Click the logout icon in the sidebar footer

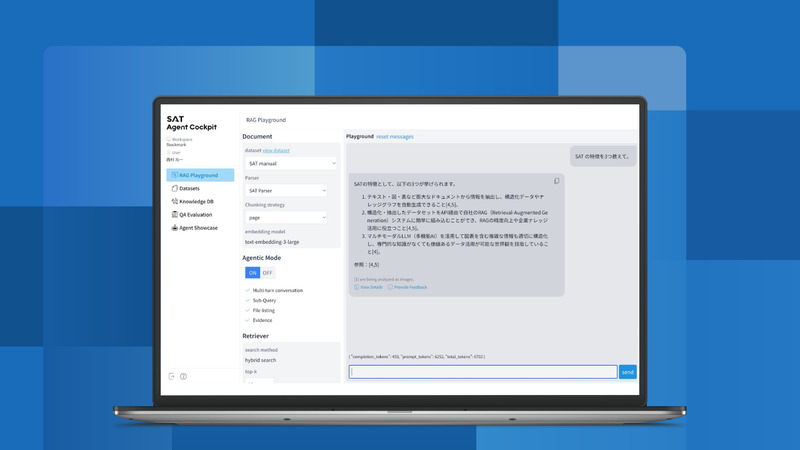pos(171,377)
